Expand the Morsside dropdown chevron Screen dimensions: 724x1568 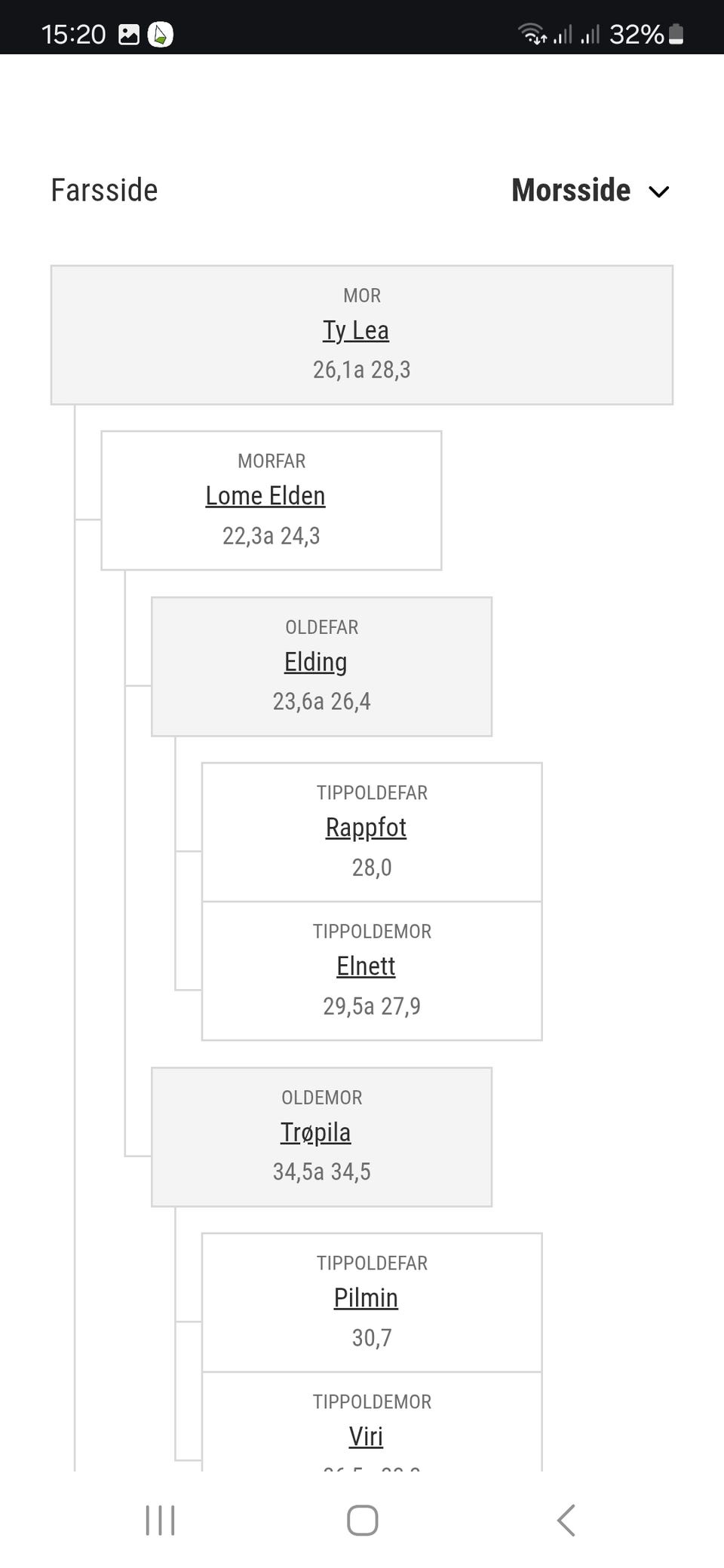coord(659,191)
